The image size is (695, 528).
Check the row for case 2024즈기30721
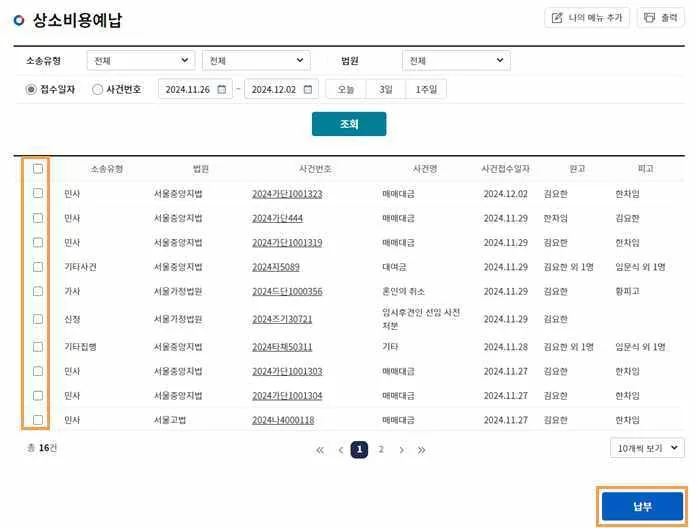[x=38, y=319]
